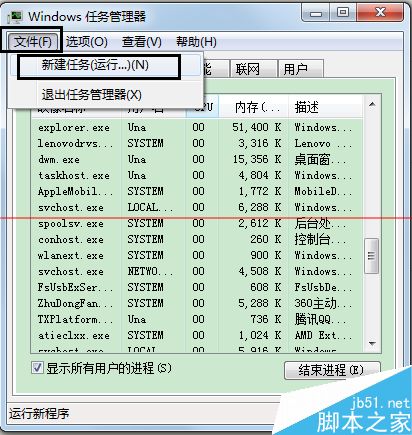
Task: Click the 控制台... description cell
Action: [x=320, y=240]
